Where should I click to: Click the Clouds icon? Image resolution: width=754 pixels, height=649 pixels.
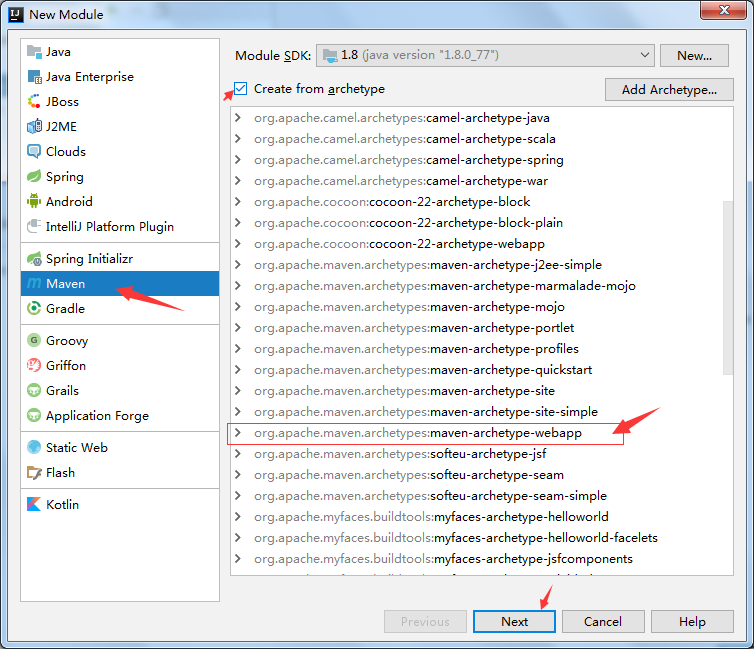pyautogui.click(x=34, y=151)
